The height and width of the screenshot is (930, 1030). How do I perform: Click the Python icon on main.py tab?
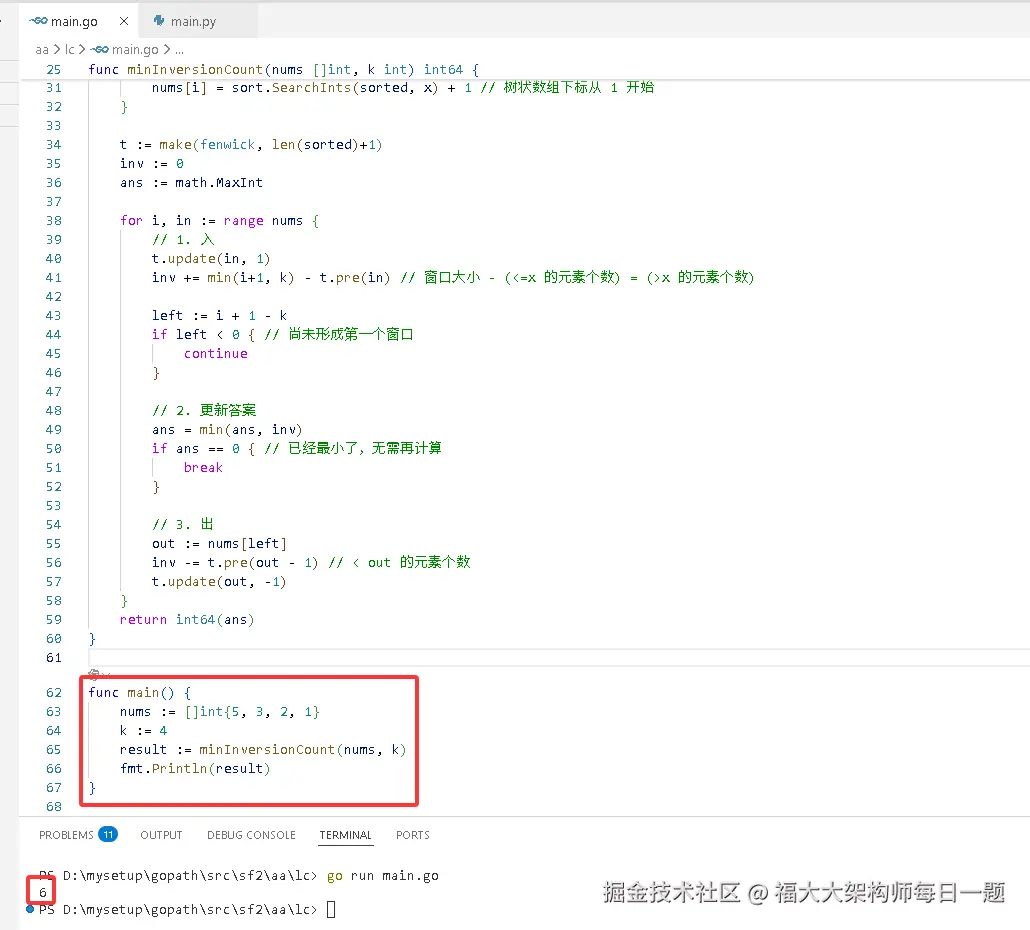(x=159, y=21)
